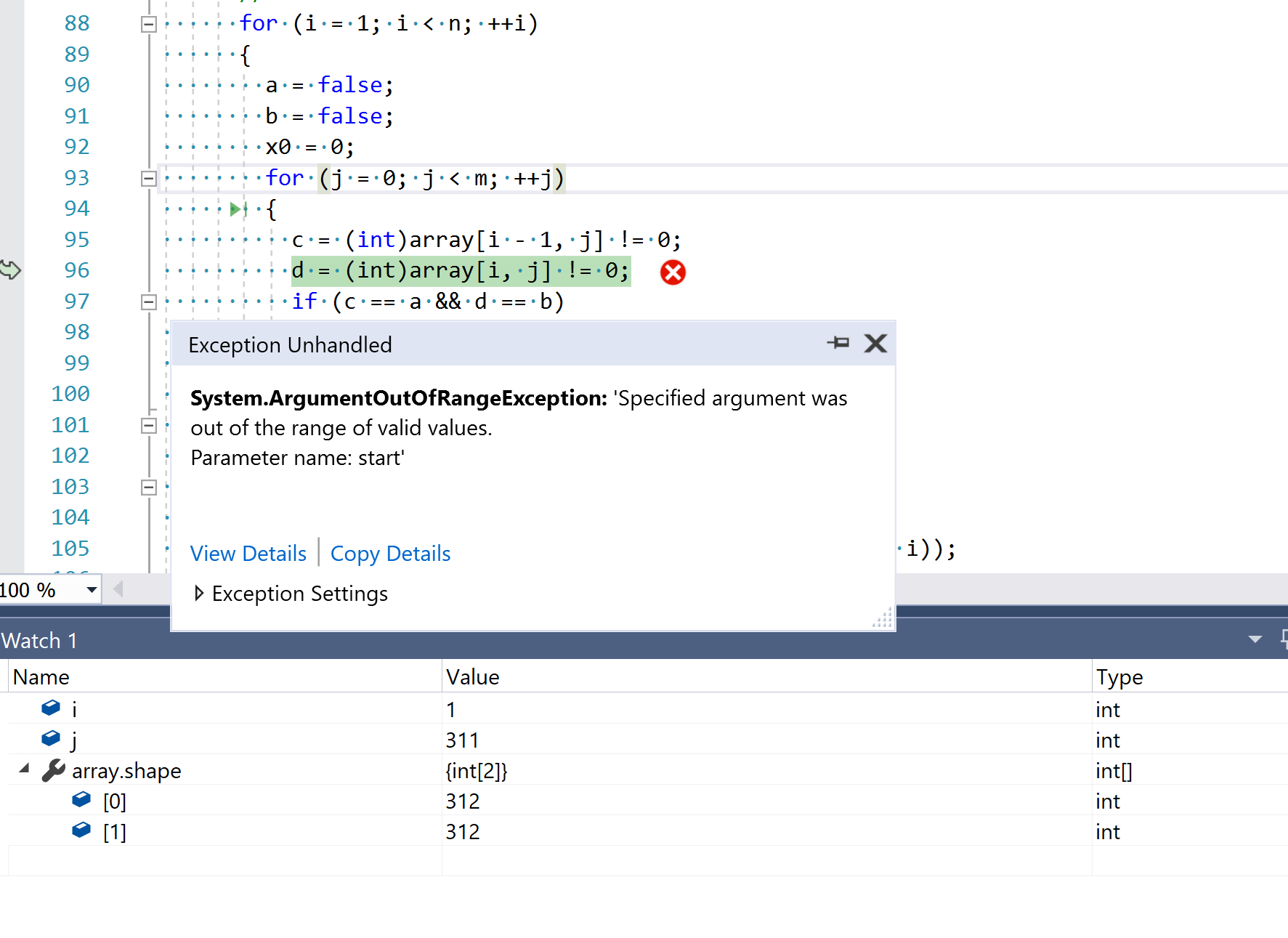Collapse the for loop at line 88
The height and width of the screenshot is (938, 1288).
pos(148,24)
